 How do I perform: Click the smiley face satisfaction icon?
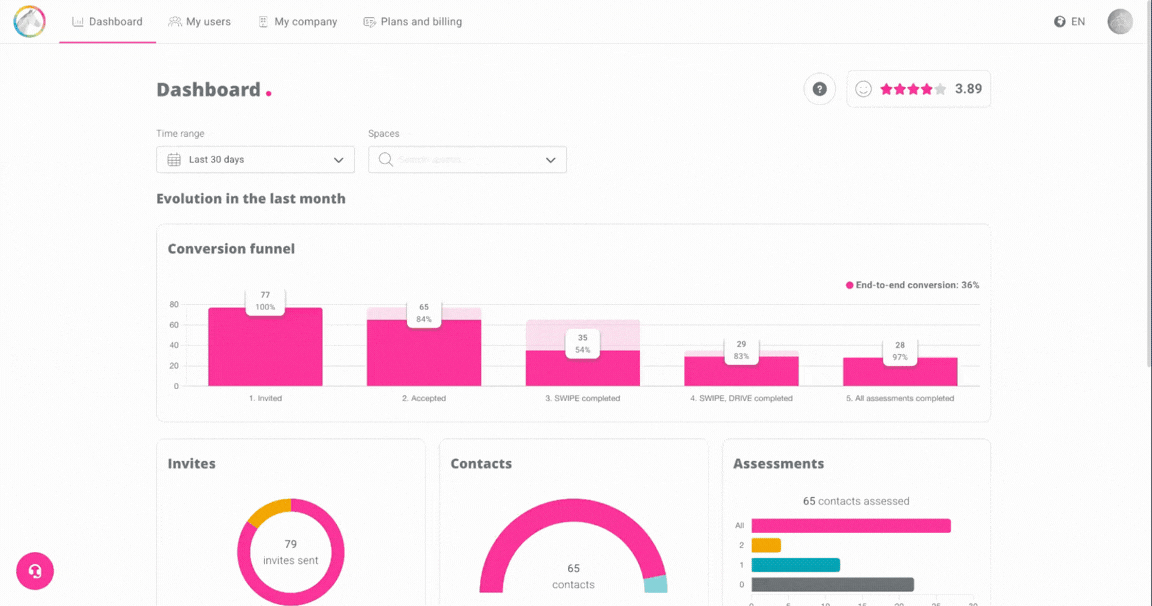[863, 89]
